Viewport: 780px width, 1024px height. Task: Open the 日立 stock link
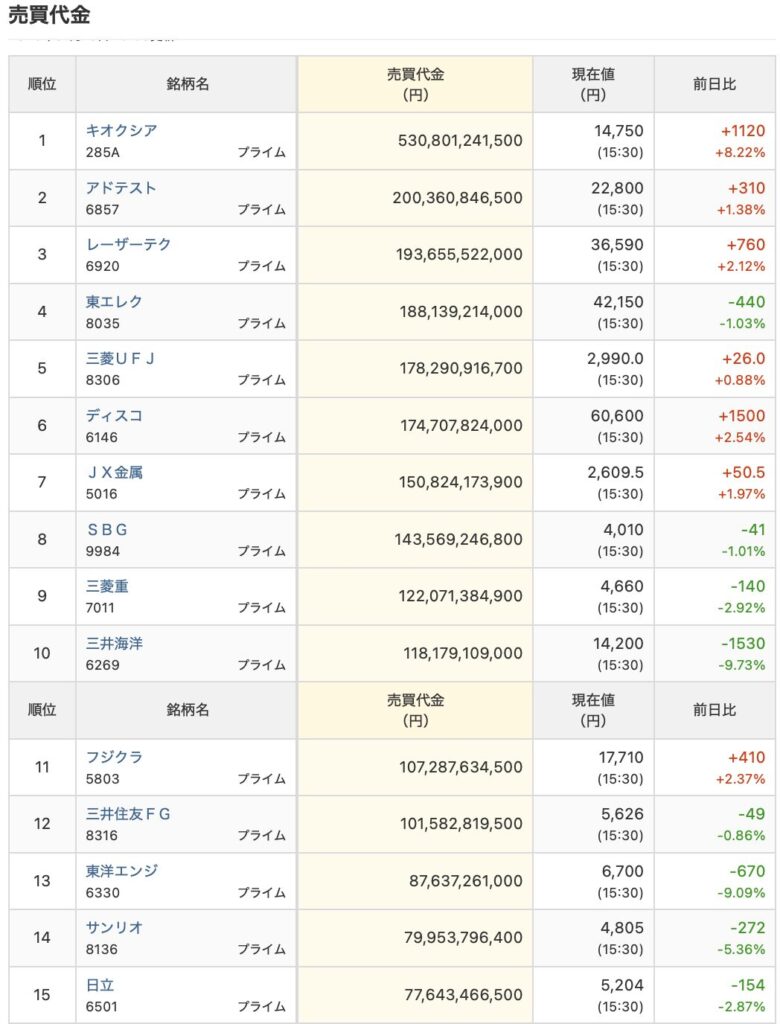pos(100,985)
